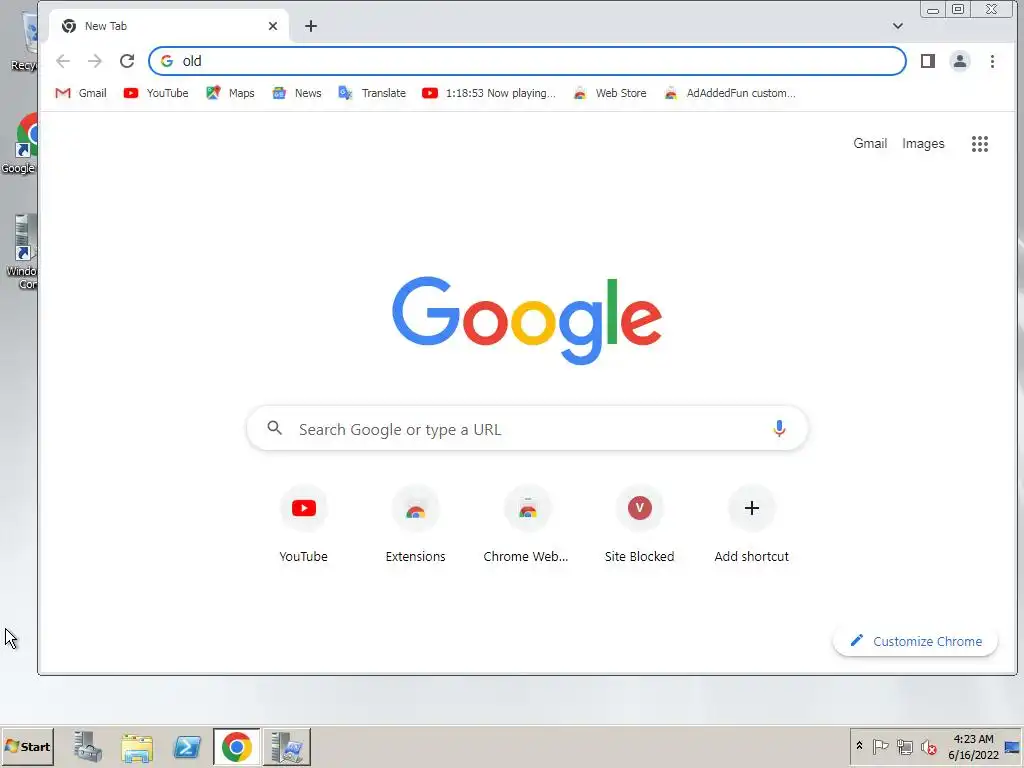Open Web Store bookmark
The image size is (1024, 768).
coord(609,93)
